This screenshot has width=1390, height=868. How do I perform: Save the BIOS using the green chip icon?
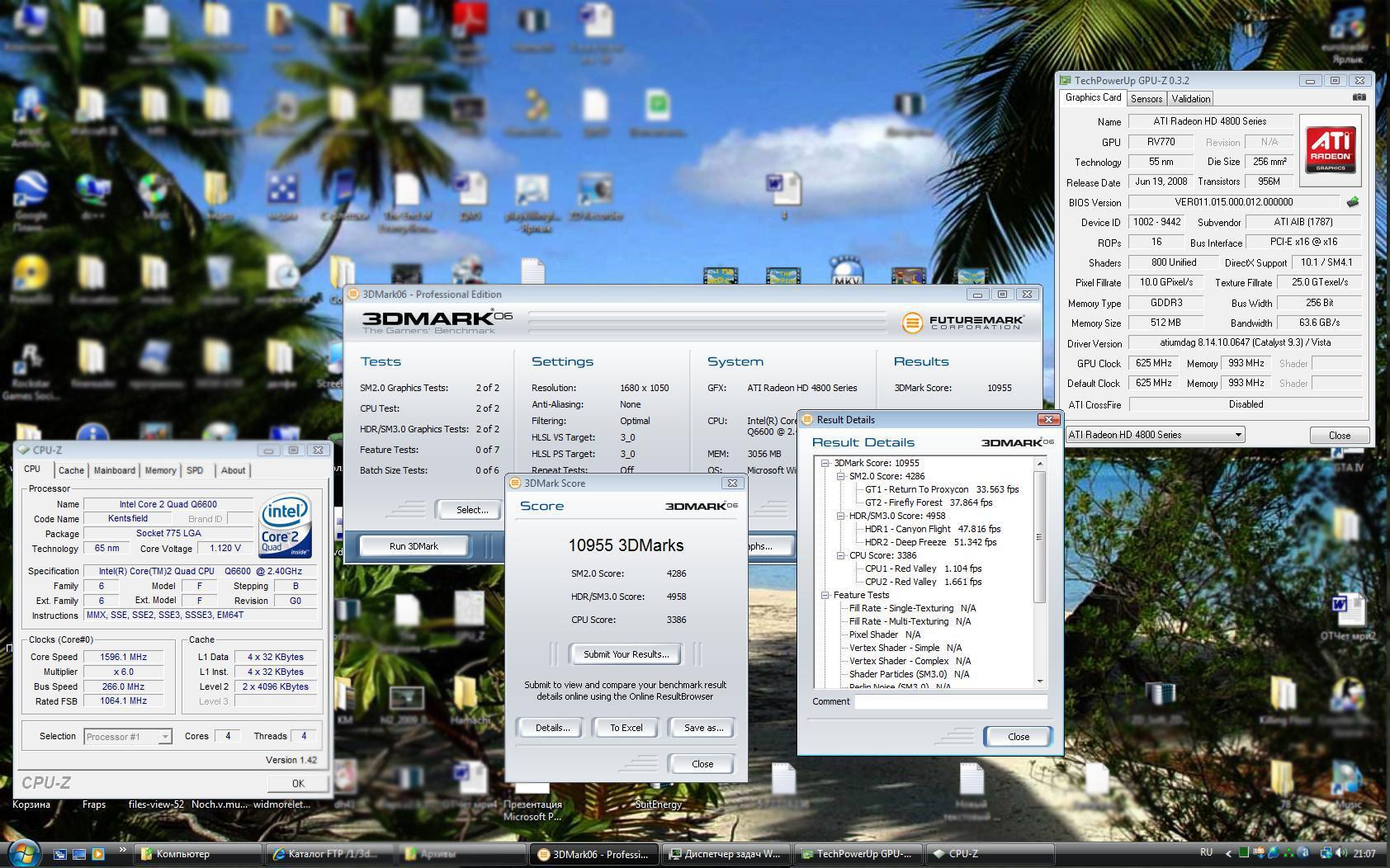coord(1352,201)
